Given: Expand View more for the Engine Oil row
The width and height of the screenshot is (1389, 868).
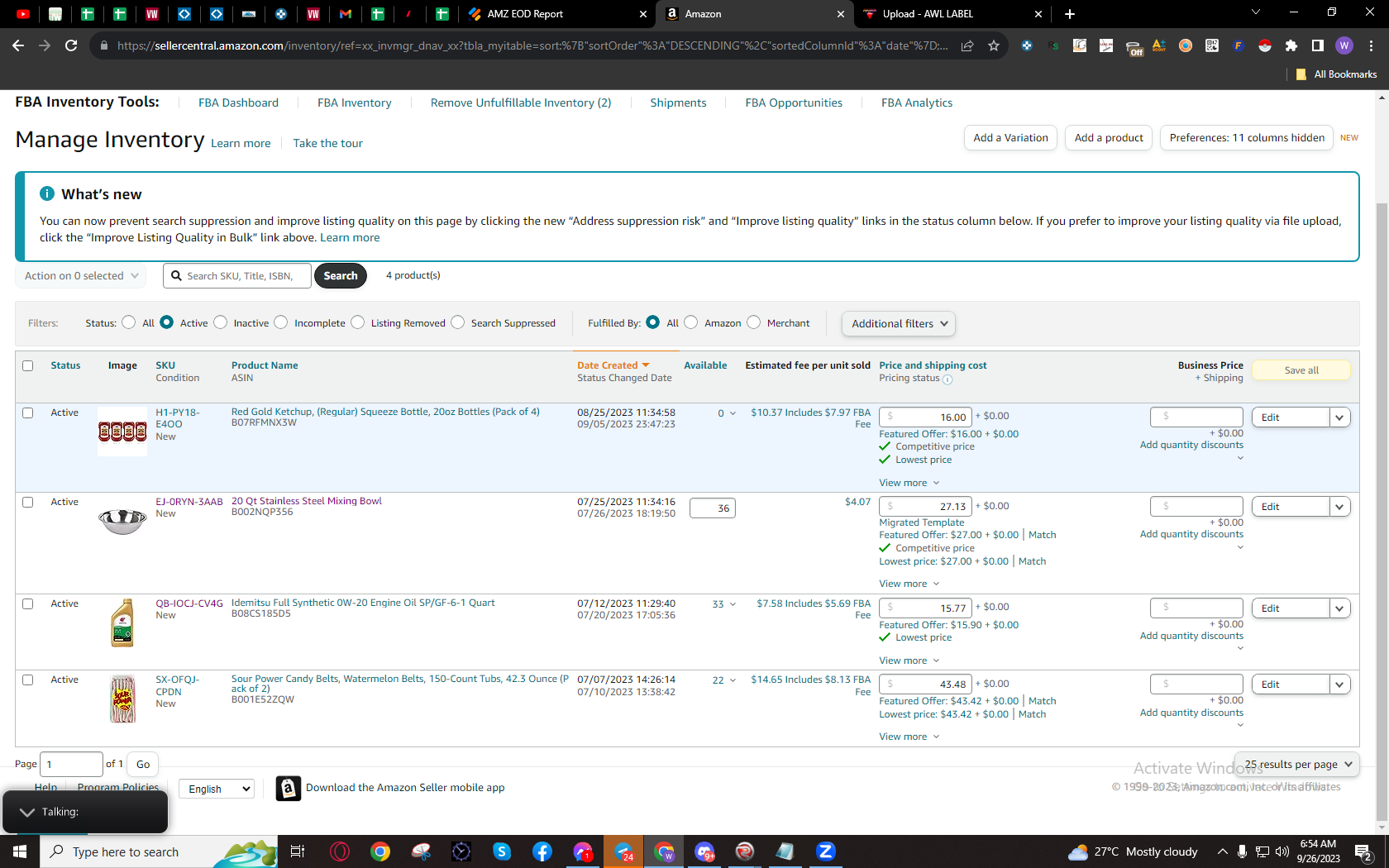Looking at the screenshot, I should [909, 661].
